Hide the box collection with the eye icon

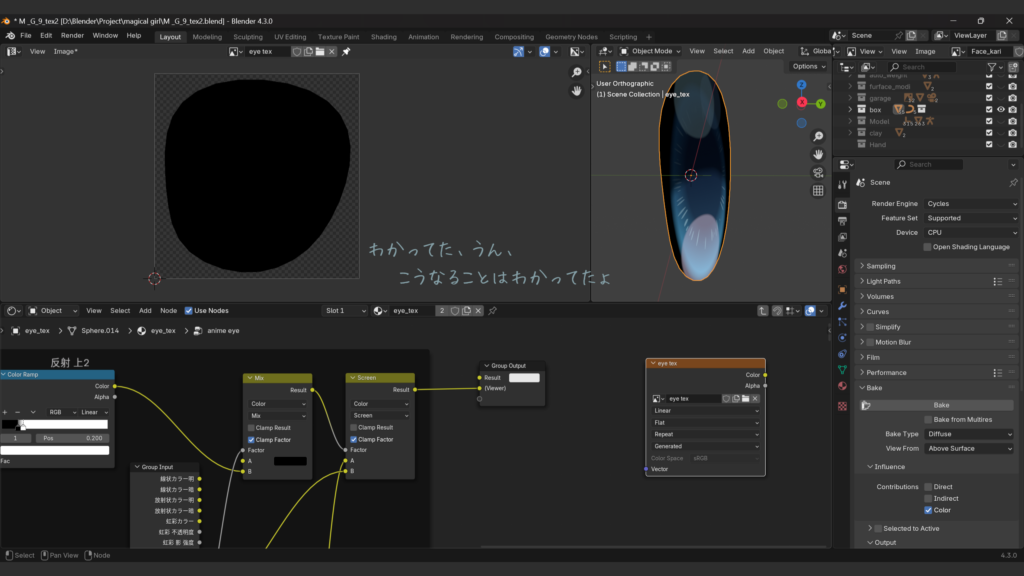(x=1000, y=109)
